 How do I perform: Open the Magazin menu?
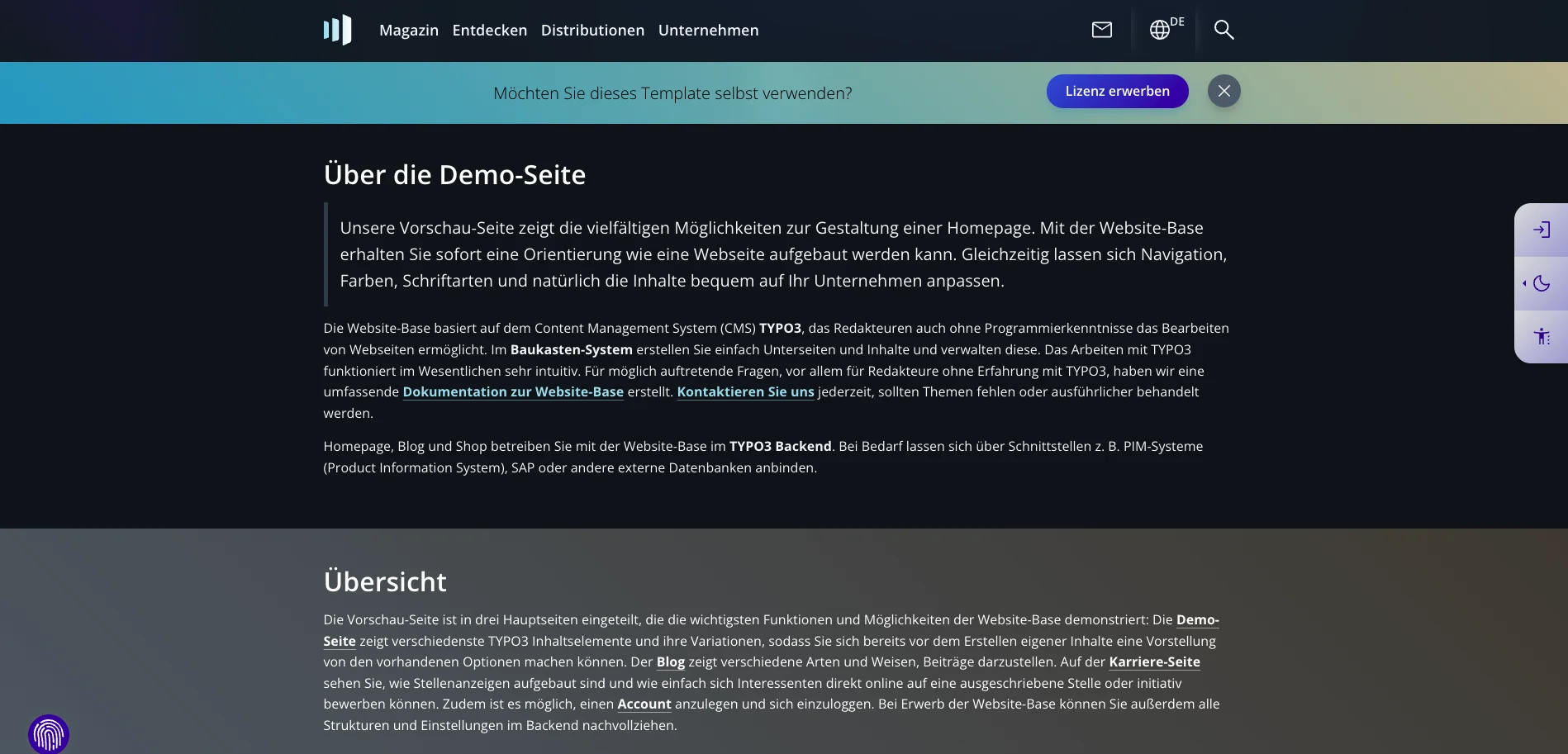409,31
